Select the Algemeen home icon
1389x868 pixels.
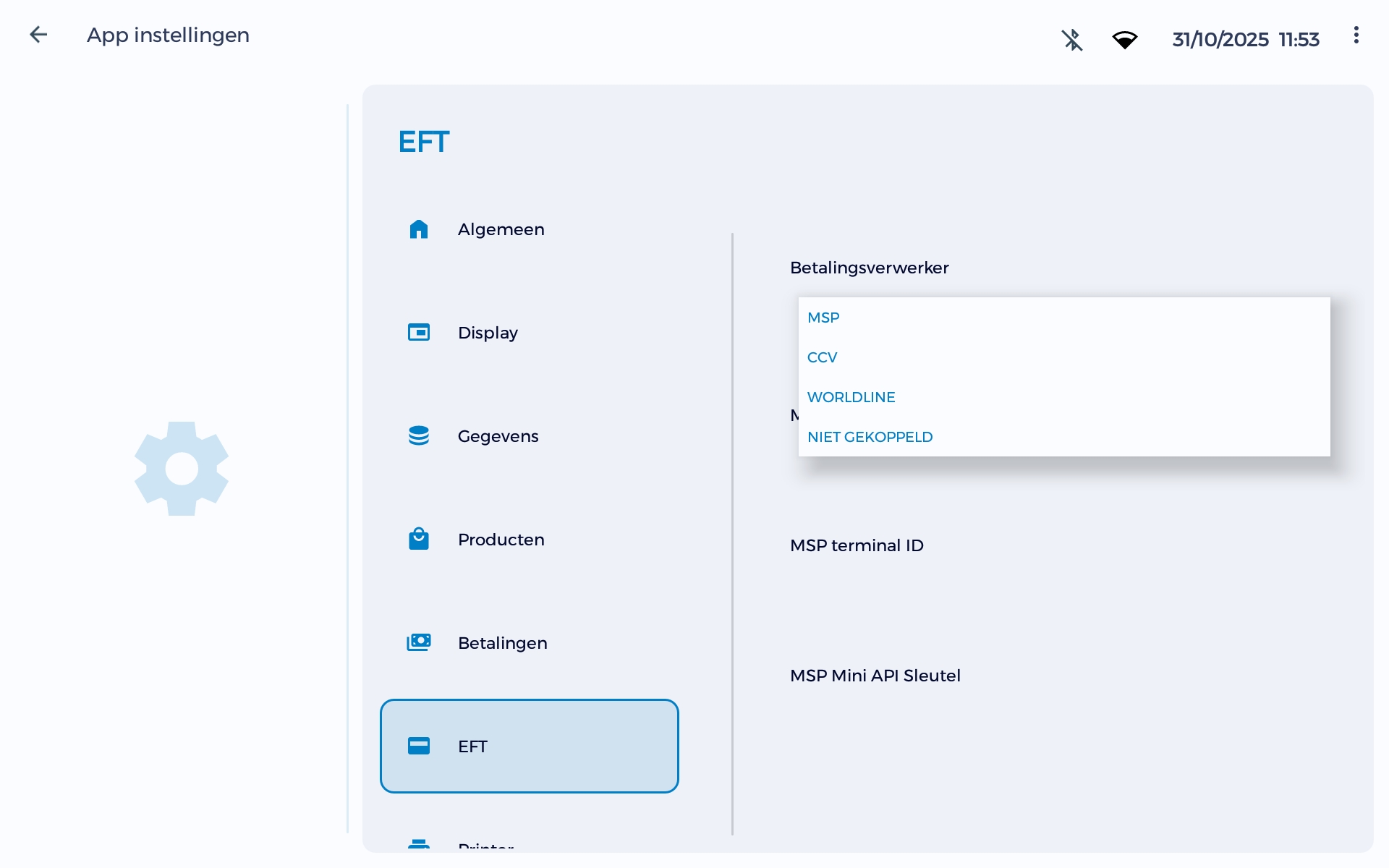(x=420, y=229)
